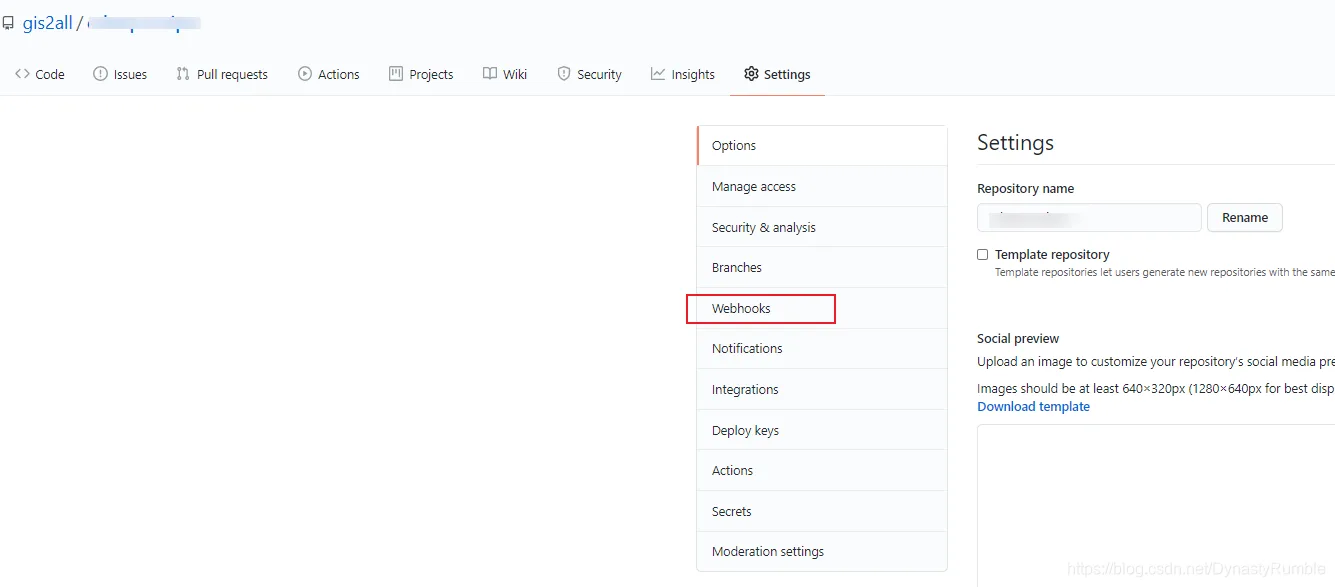Viewport: 1335px width, 587px height.
Task: Click the Actions play icon in top bar
Action: coord(305,74)
